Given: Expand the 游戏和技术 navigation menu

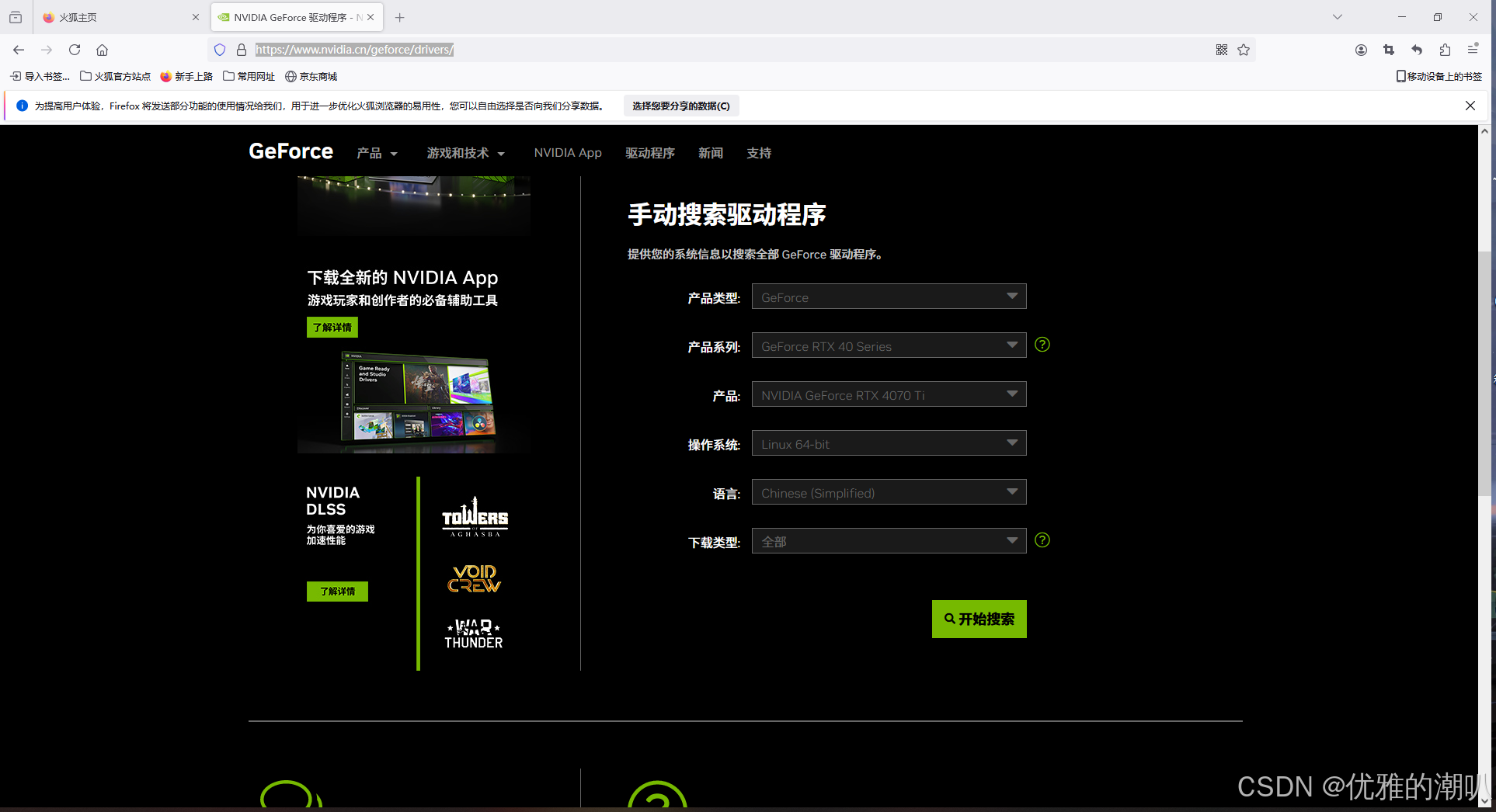Looking at the screenshot, I should (466, 153).
